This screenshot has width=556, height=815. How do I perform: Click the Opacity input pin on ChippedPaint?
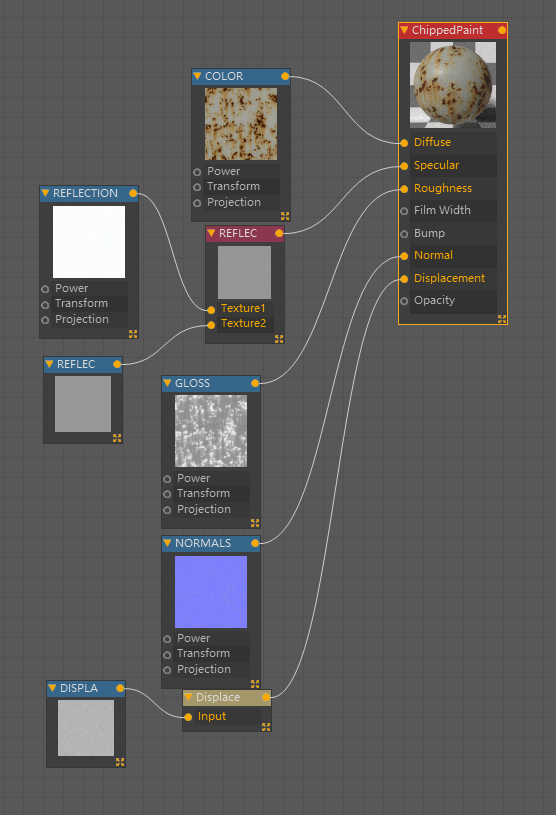tap(404, 301)
